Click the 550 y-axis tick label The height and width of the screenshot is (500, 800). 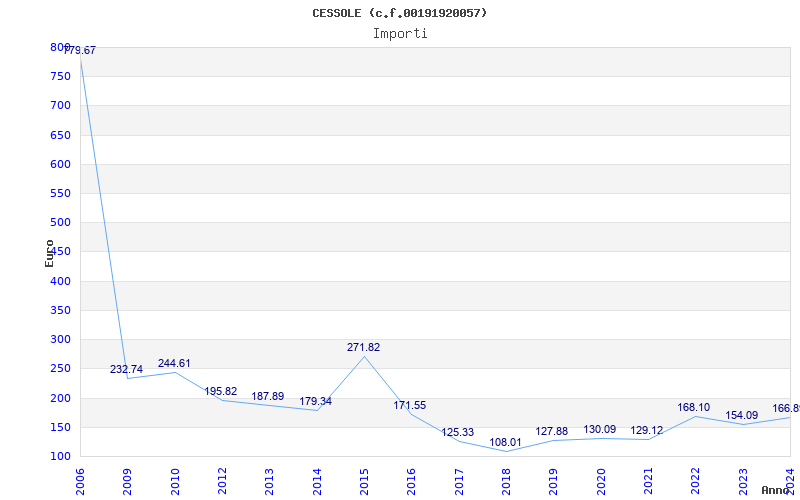60,193
